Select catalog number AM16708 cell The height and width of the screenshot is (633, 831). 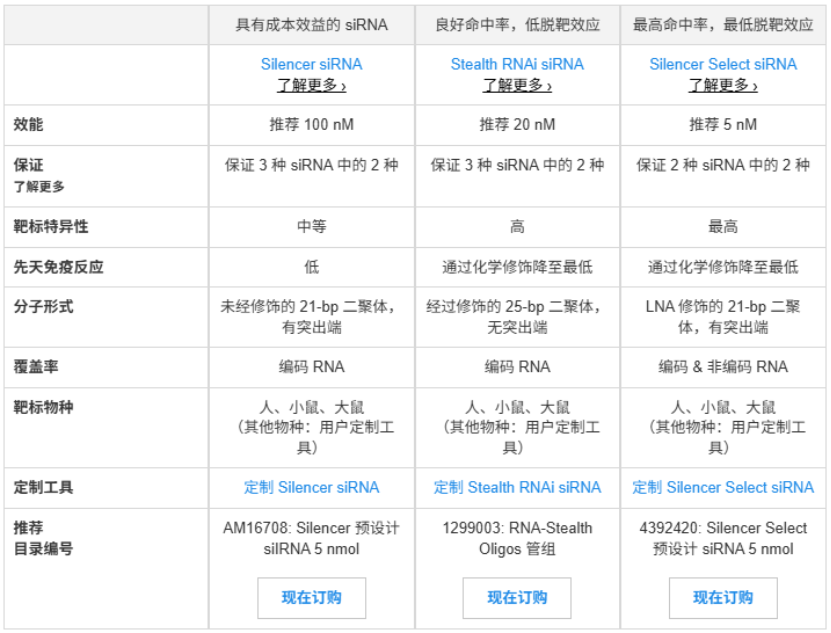312,537
